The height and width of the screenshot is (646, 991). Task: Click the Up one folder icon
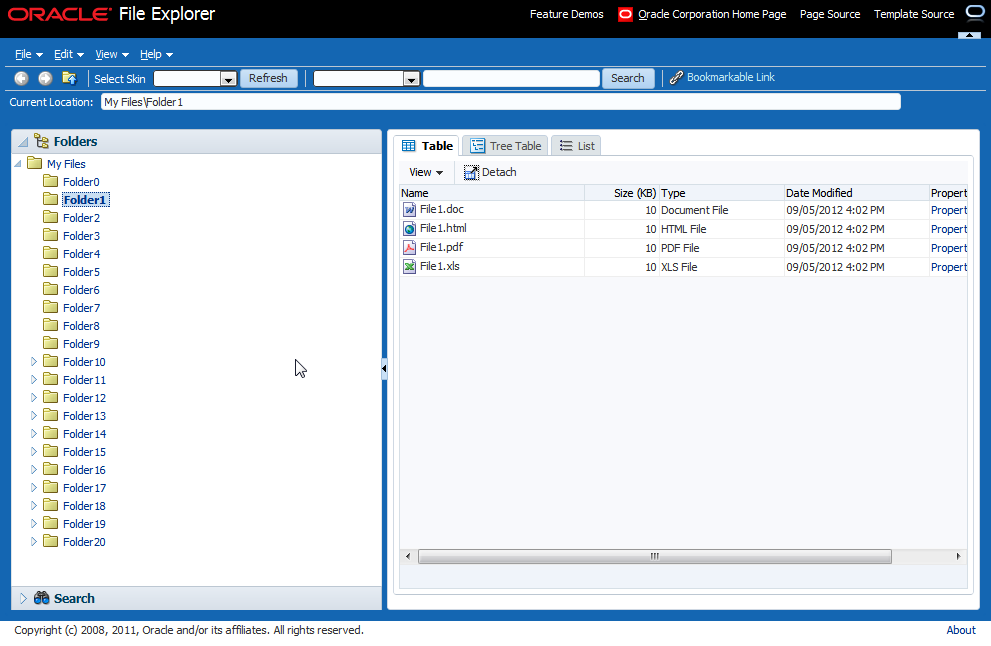click(x=70, y=78)
